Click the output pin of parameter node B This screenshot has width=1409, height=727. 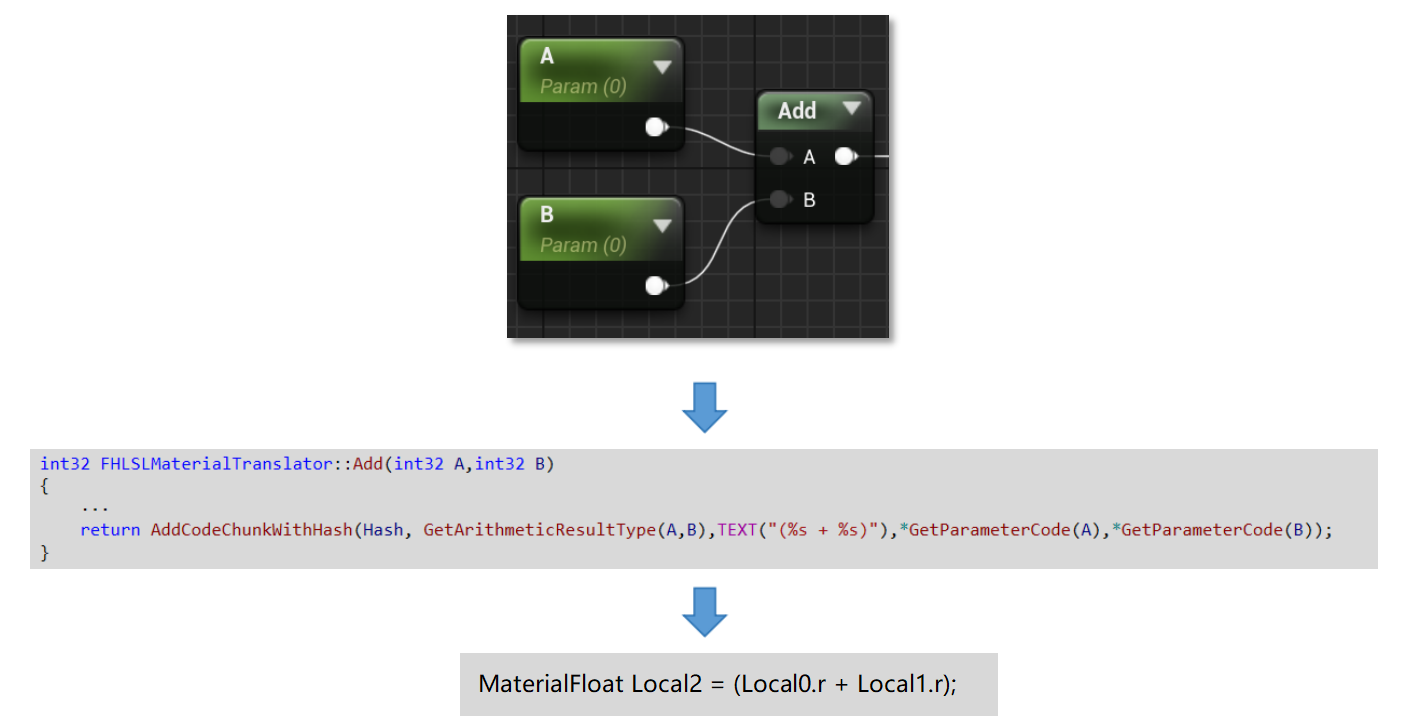(655, 286)
